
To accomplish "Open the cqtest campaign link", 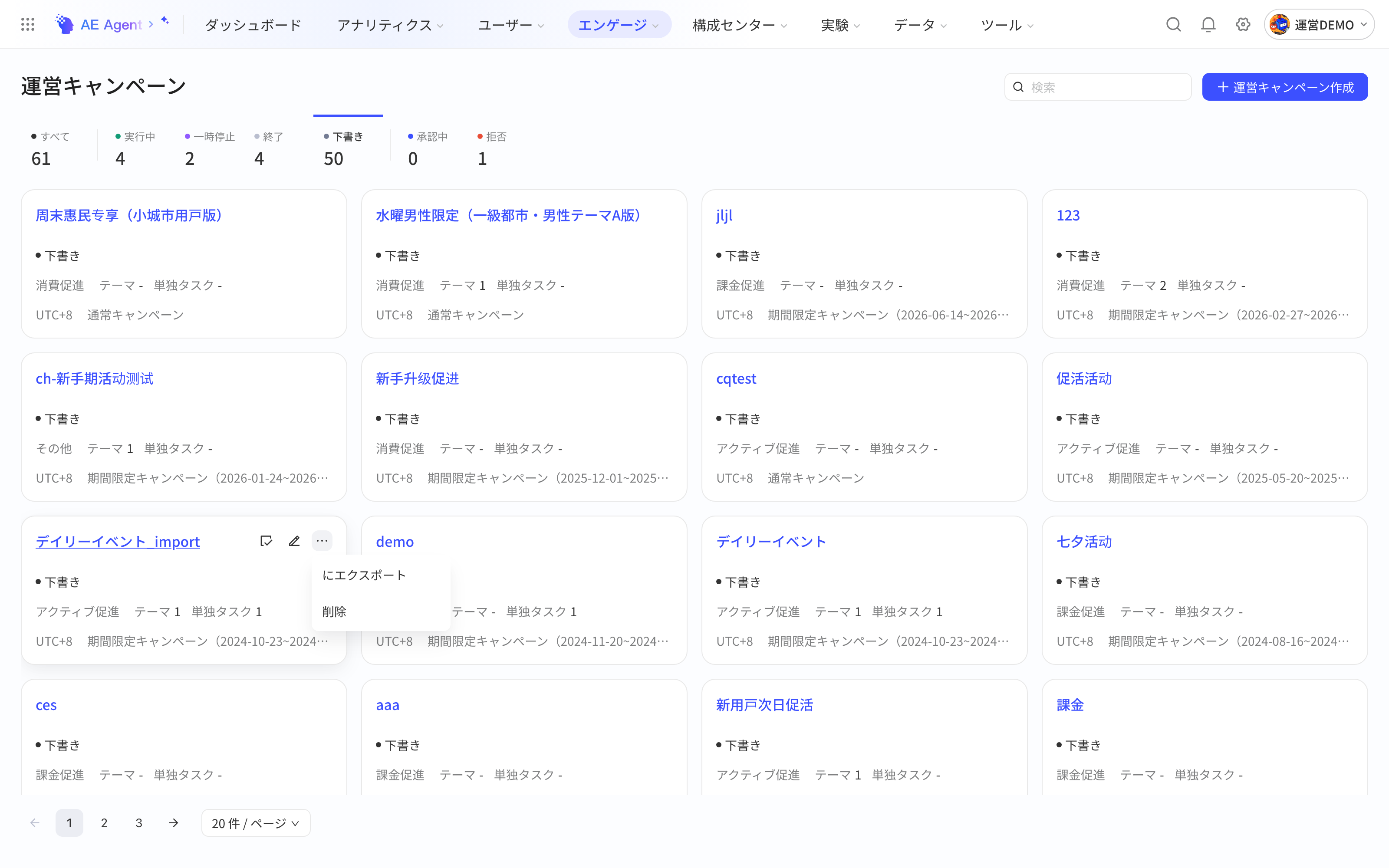I will tap(736, 378).
